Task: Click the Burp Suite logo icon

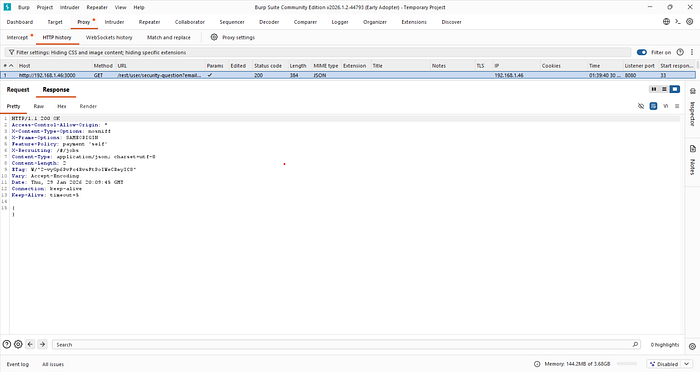Action: (x=7, y=7)
